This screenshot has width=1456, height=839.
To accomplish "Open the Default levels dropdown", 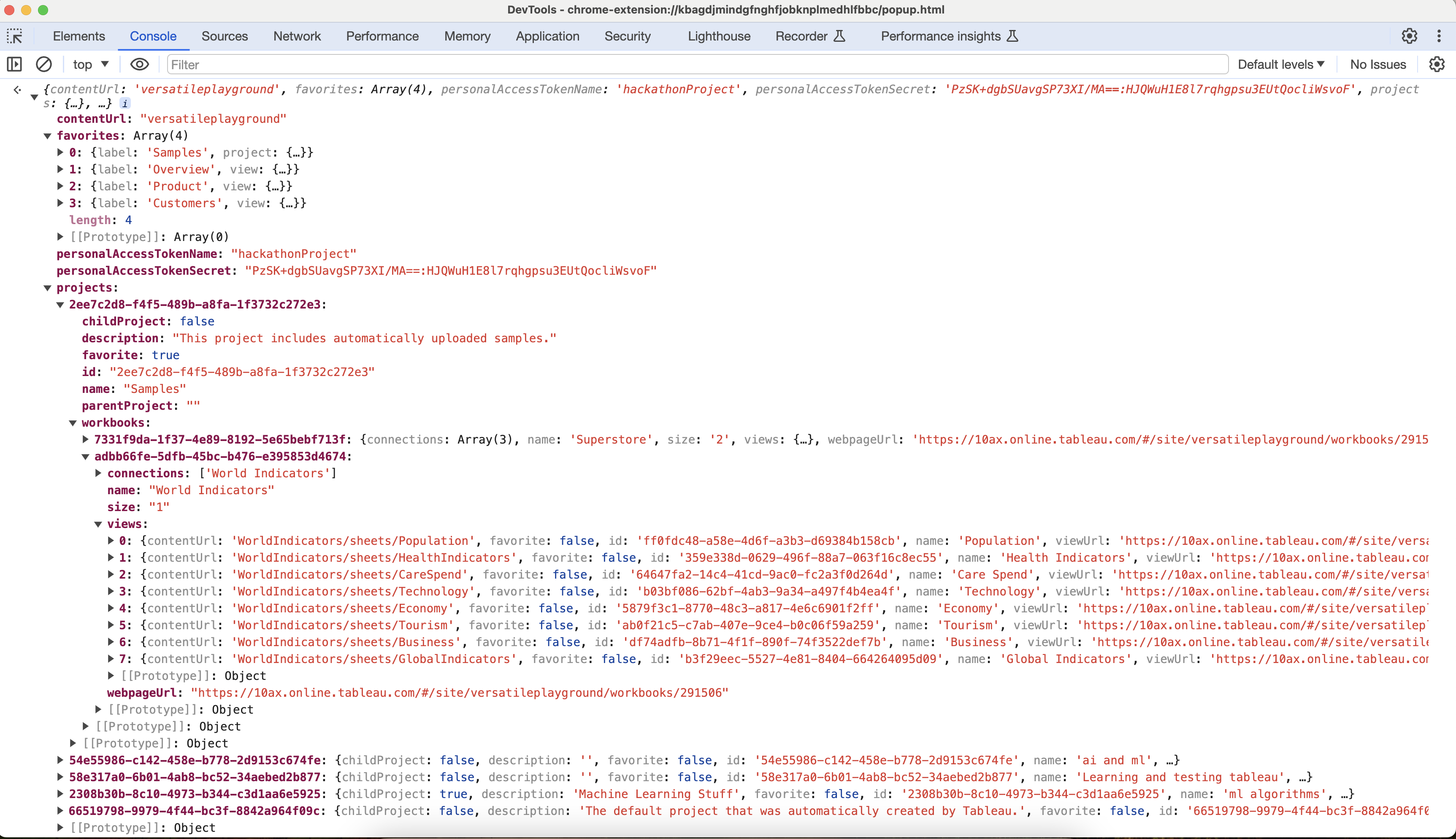I will coord(1280,64).
